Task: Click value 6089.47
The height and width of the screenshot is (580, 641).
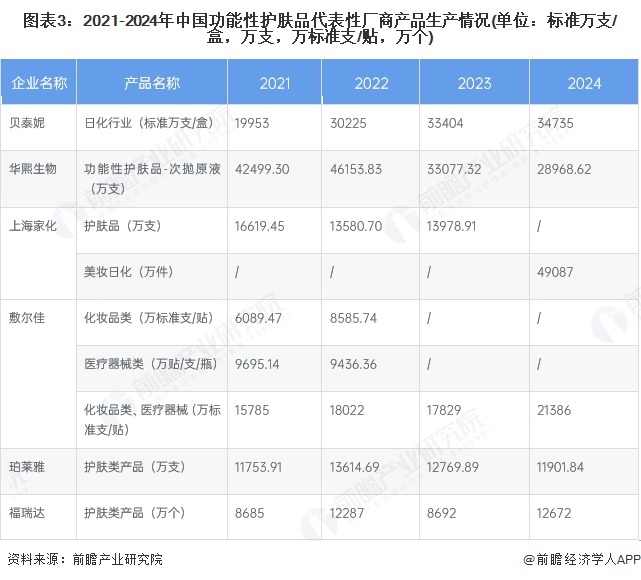Action: click(258, 318)
